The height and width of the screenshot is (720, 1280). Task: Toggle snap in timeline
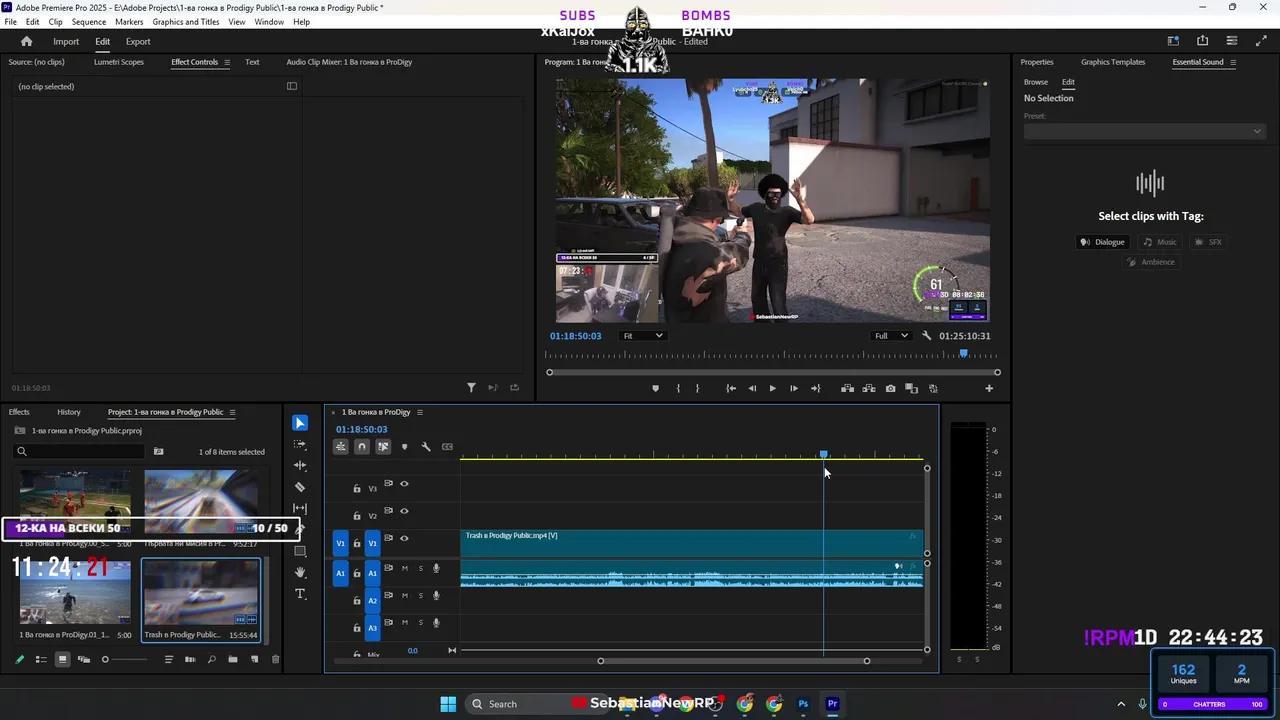click(x=362, y=447)
